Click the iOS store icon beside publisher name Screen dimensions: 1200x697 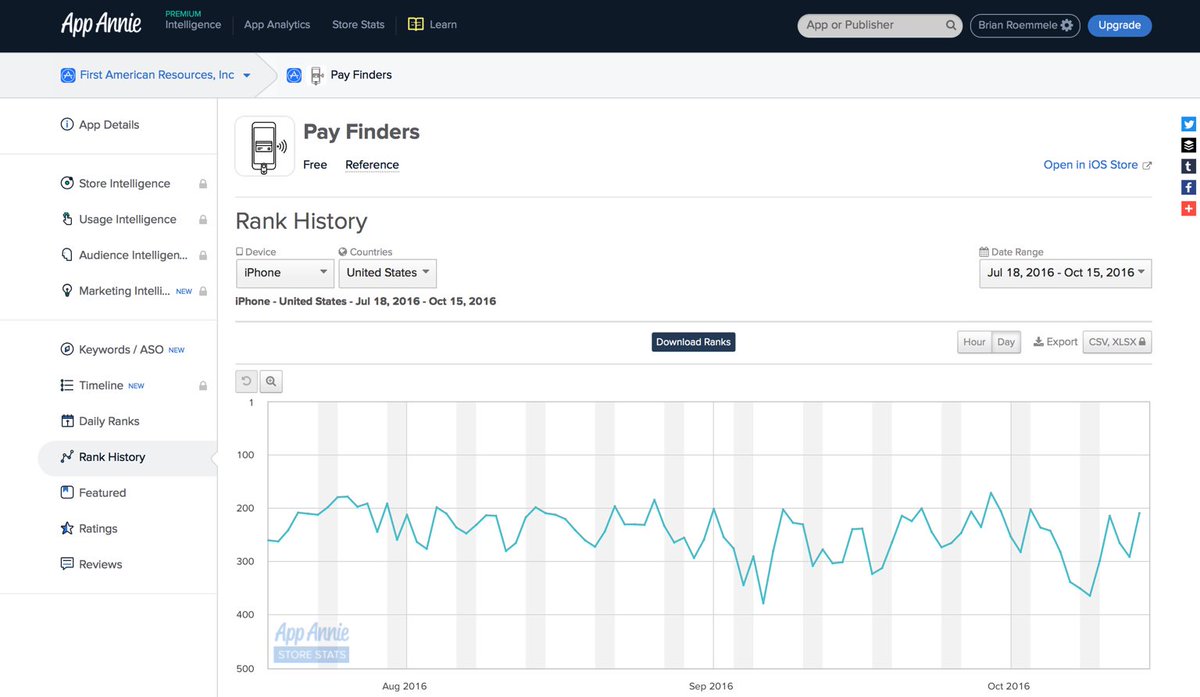click(x=68, y=75)
